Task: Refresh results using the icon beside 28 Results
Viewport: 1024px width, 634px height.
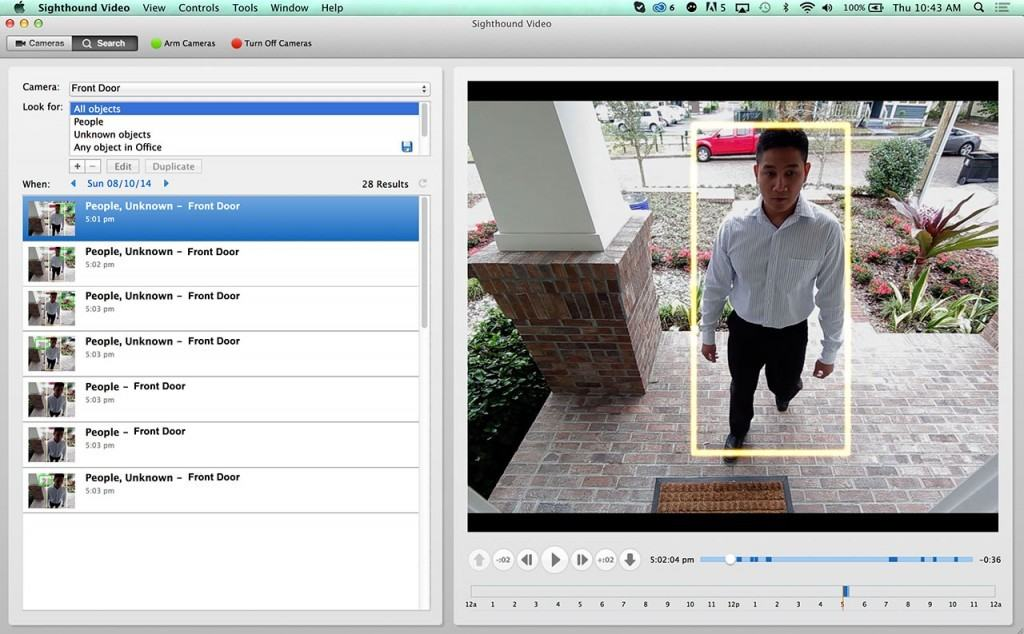Action: (423, 183)
